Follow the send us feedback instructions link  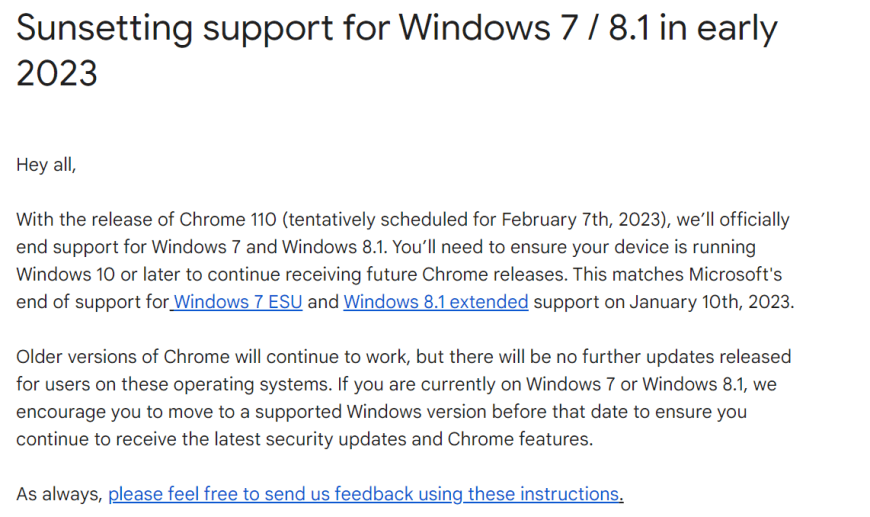coord(366,494)
